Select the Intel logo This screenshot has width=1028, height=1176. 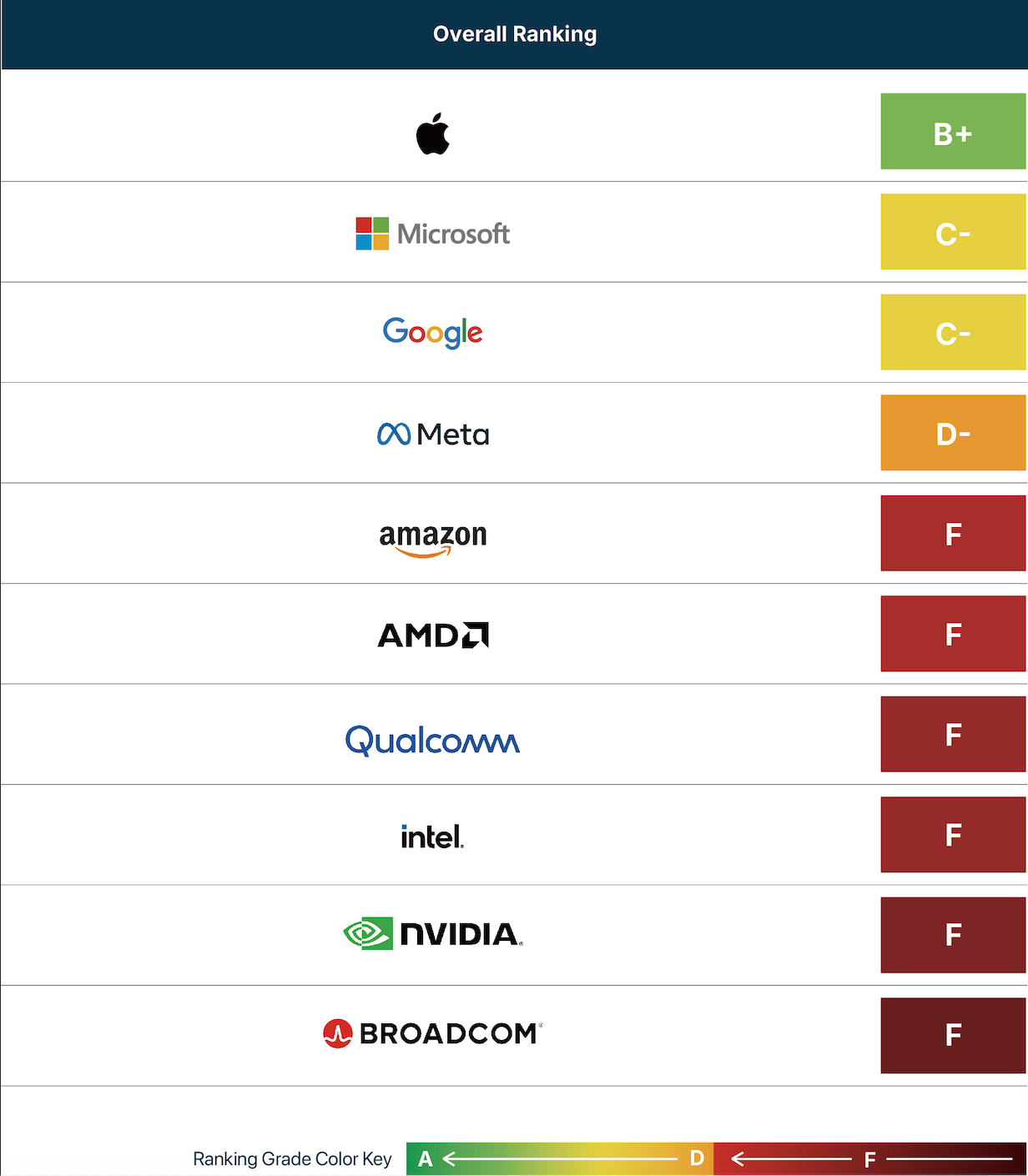tap(432, 837)
